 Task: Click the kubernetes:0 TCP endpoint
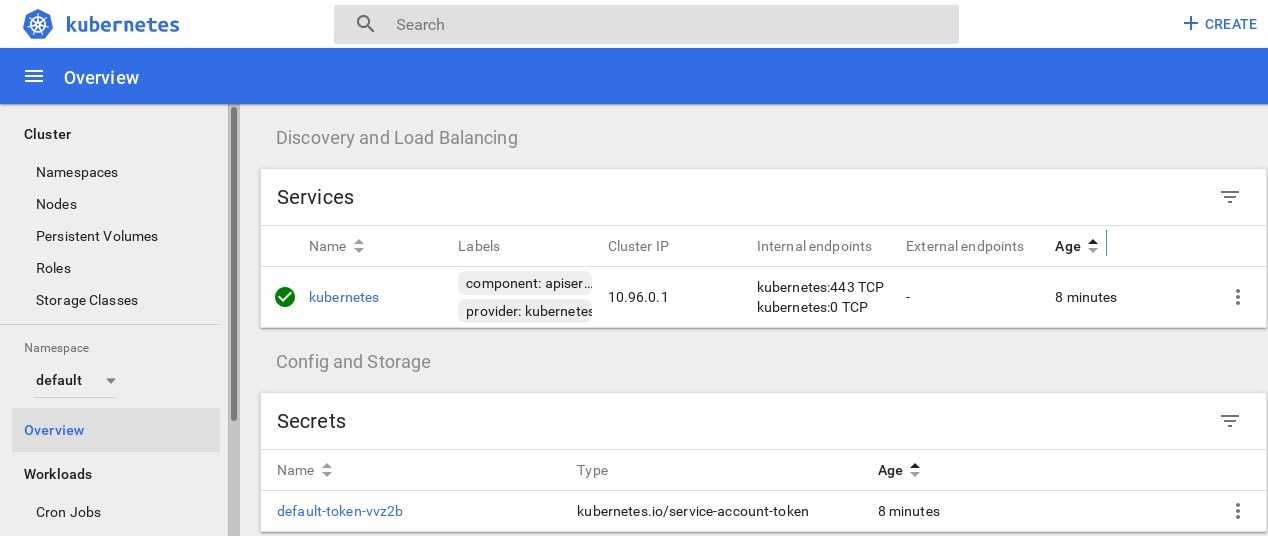(812, 307)
